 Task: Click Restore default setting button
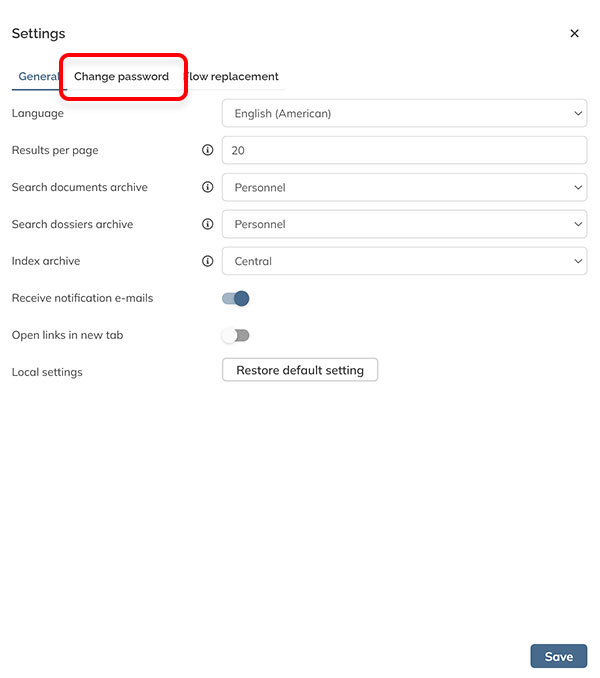click(300, 370)
